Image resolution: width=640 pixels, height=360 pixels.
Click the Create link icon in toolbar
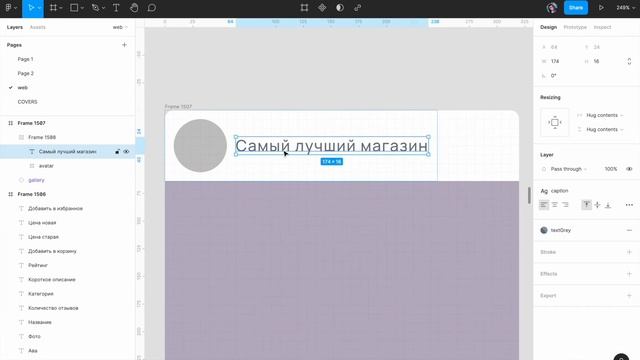[x=358, y=8]
